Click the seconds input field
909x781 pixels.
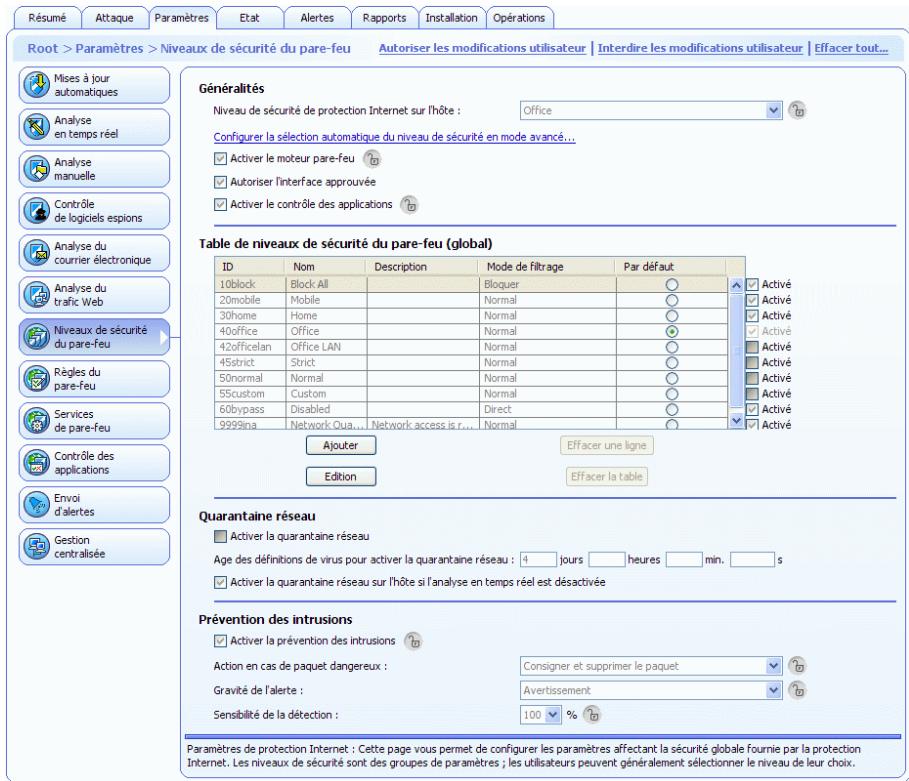point(752,560)
